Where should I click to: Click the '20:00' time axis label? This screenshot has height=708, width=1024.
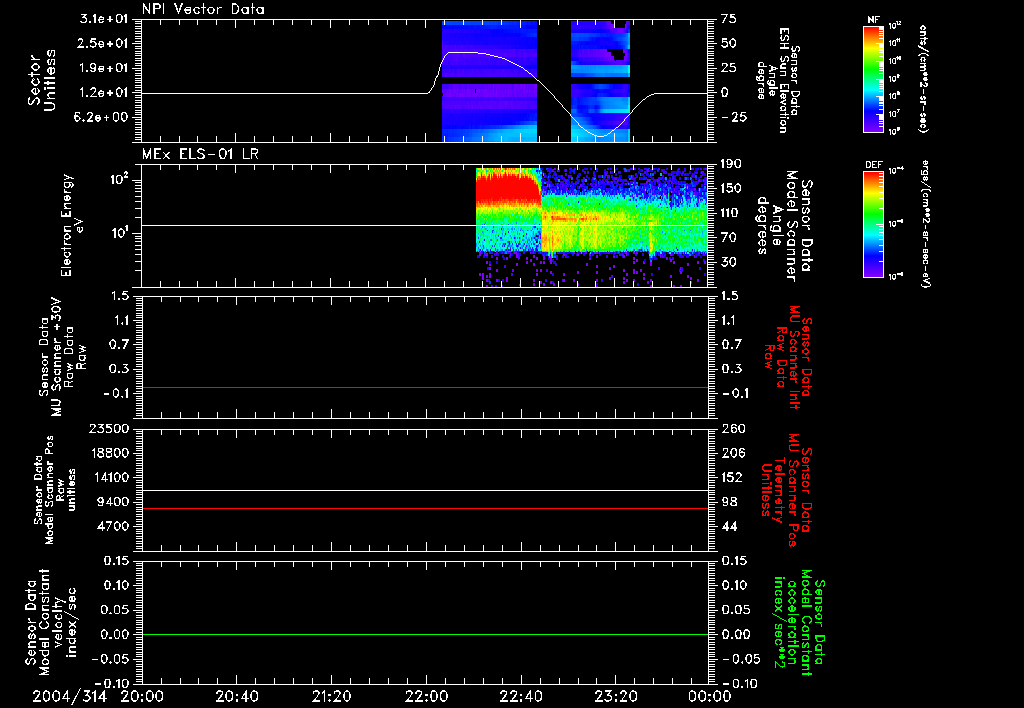(142, 696)
